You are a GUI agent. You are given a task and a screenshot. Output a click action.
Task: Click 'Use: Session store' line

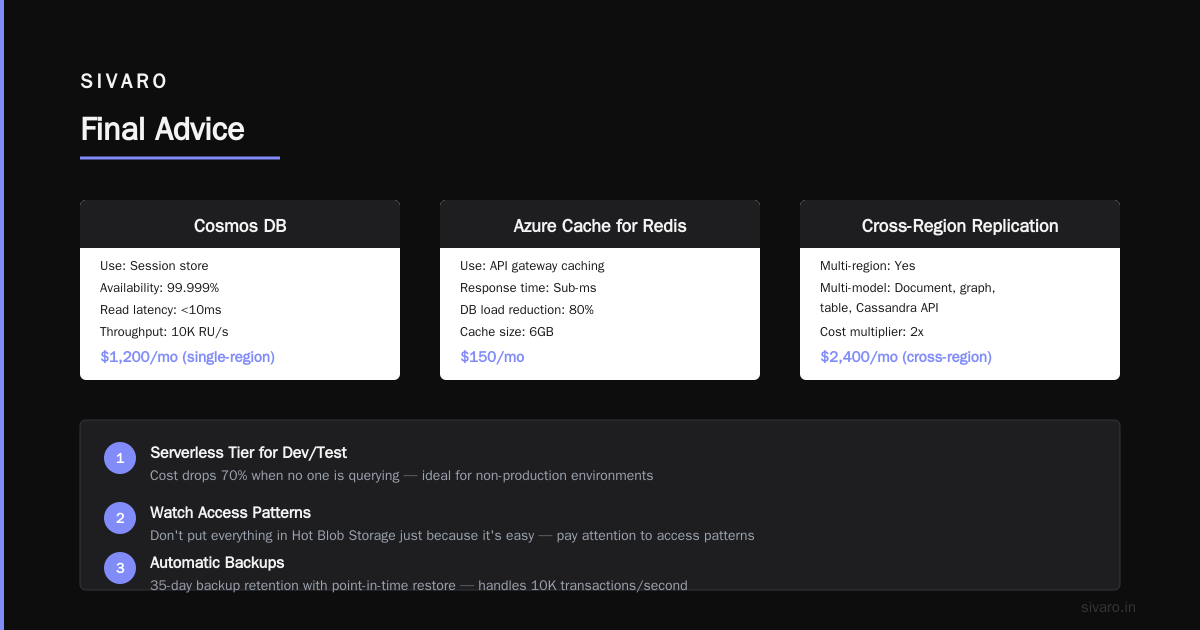click(x=154, y=266)
